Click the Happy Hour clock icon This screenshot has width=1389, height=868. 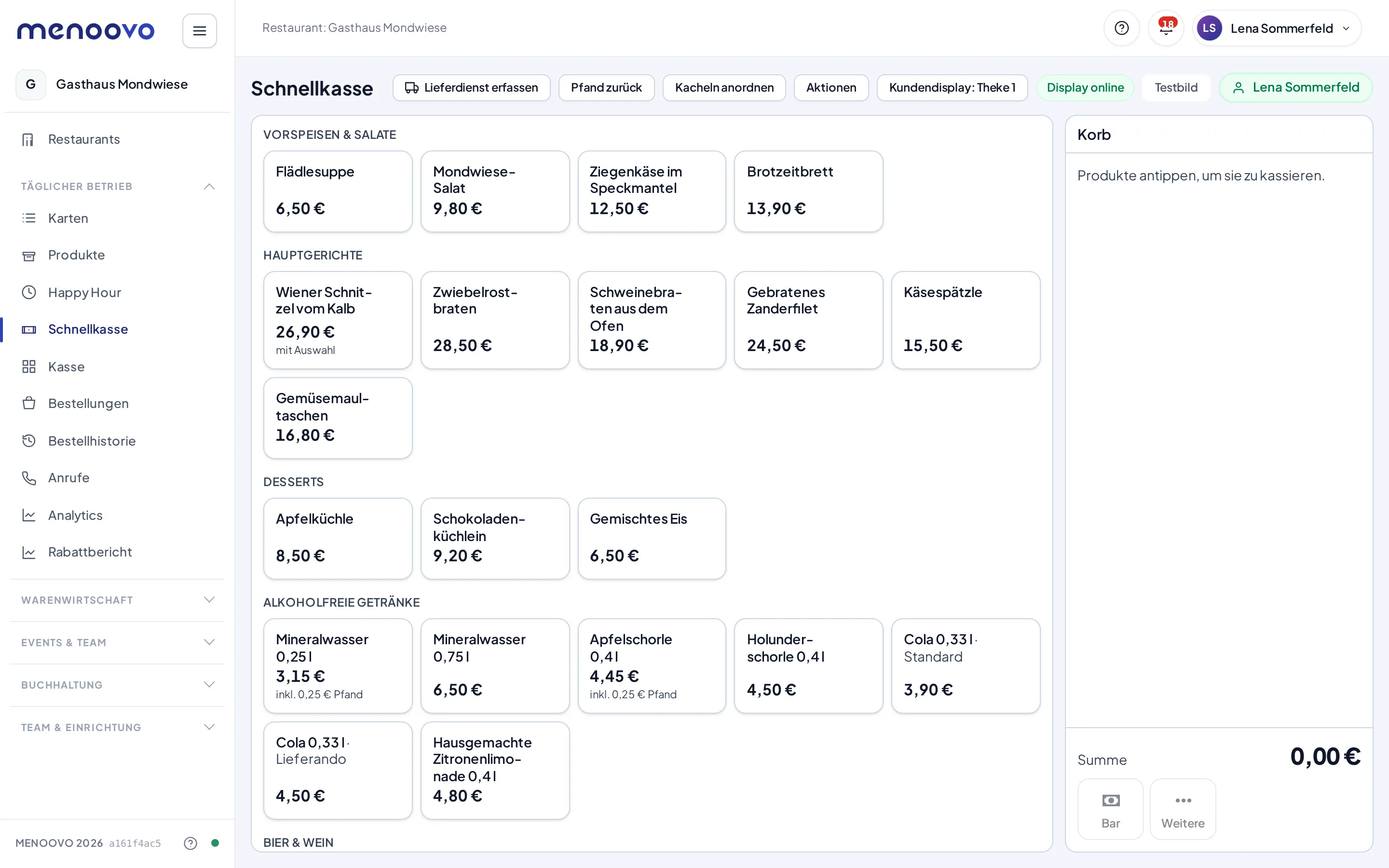[29, 292]
